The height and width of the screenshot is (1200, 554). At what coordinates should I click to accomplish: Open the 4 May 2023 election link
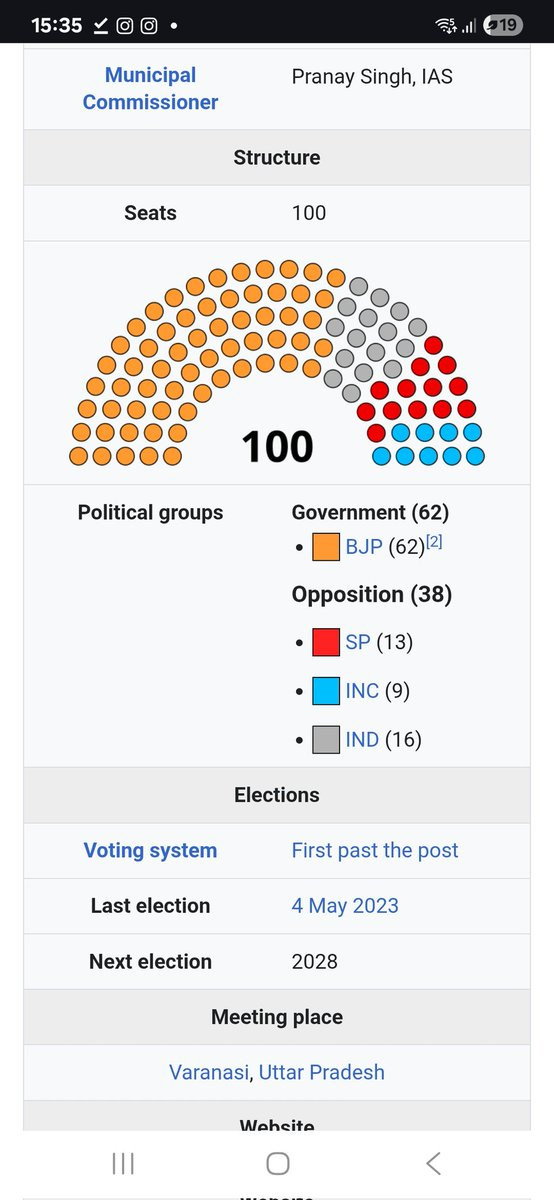[345, 906]
